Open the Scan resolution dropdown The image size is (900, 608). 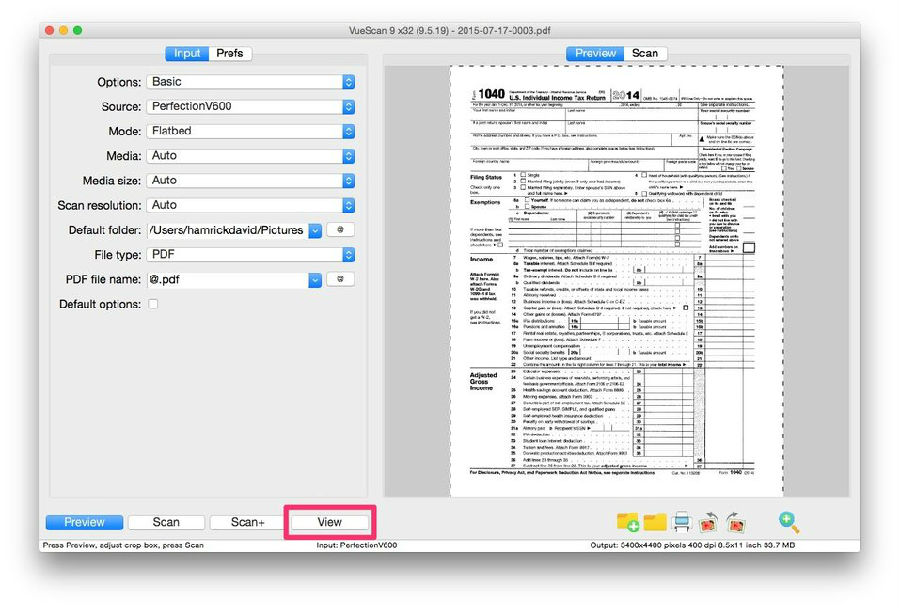250,205
